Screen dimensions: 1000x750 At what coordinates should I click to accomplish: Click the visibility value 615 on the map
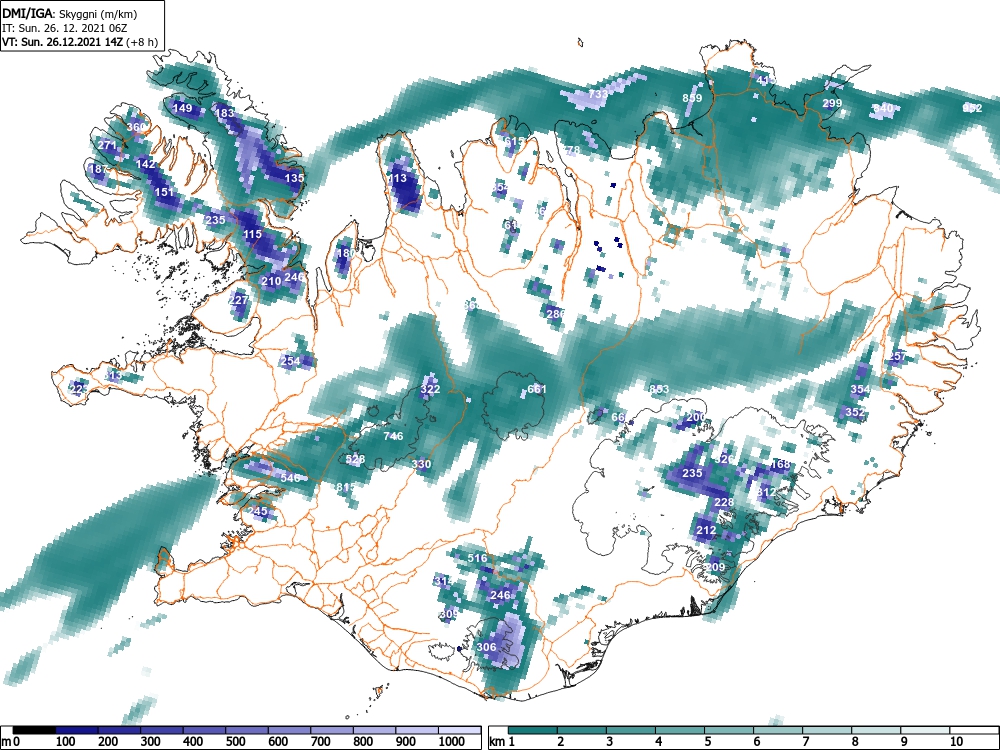(515, 141)
